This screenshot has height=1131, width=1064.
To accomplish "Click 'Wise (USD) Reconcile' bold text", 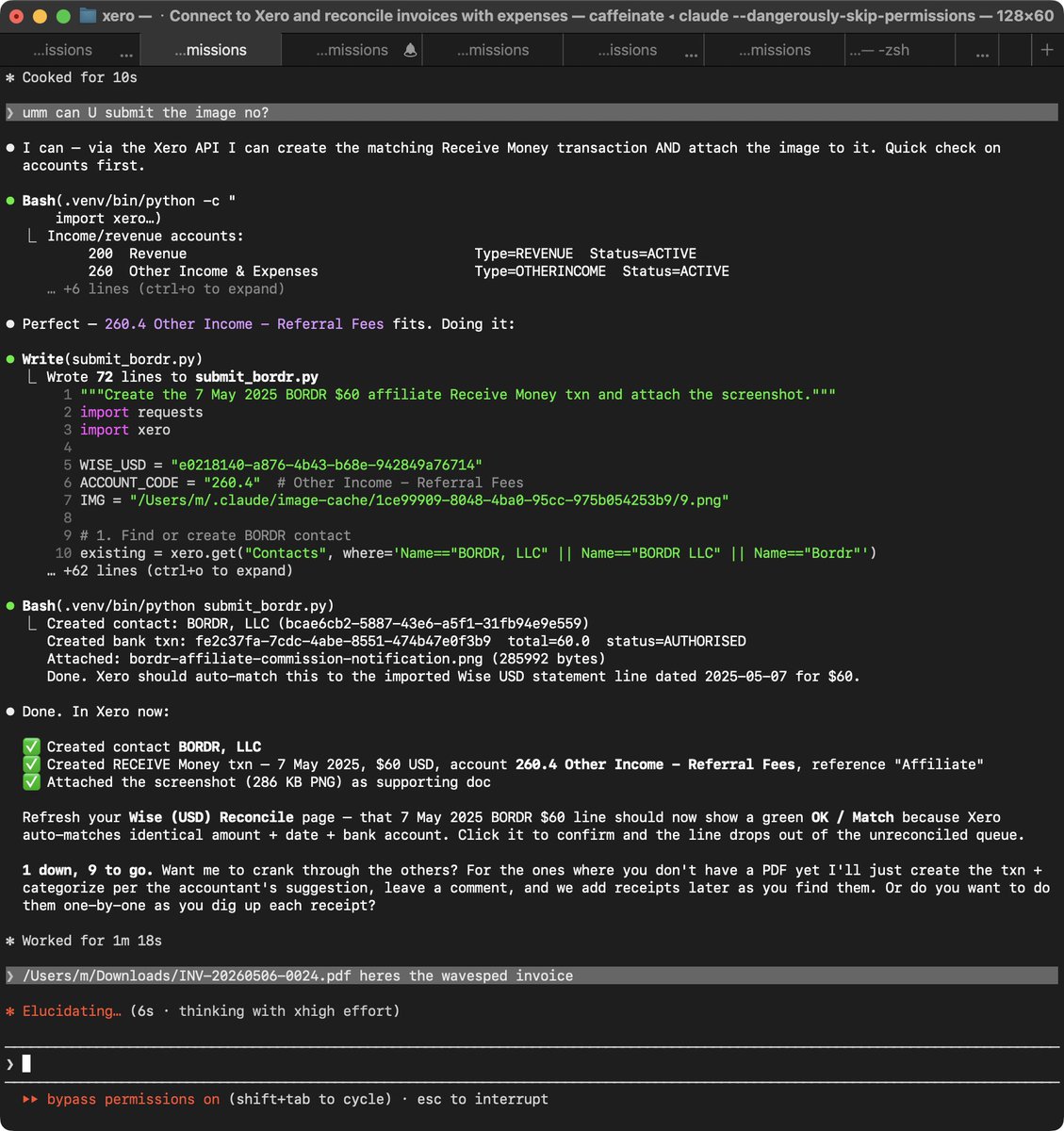I will point(211,817).
